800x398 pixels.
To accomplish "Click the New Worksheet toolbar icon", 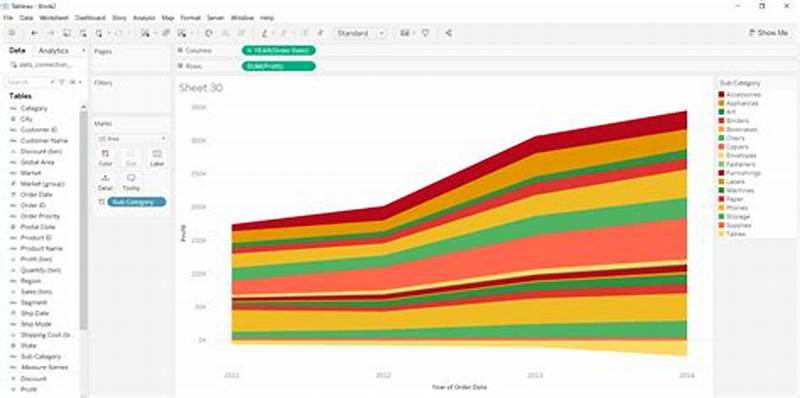I will coord(145,33).
